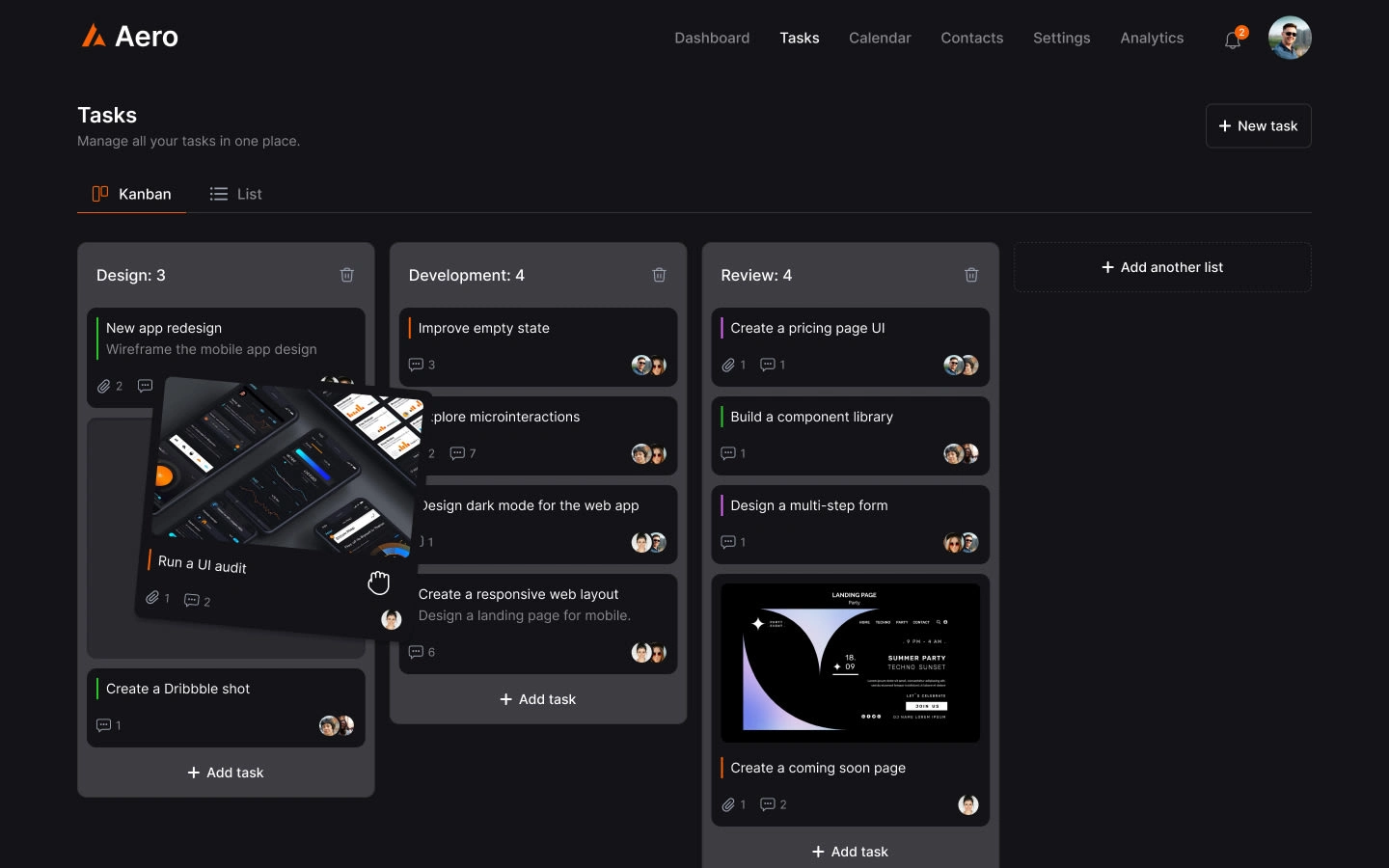Add task to the Design list
The height and width of the screenshot is (868, 1389).
[226, 773]
